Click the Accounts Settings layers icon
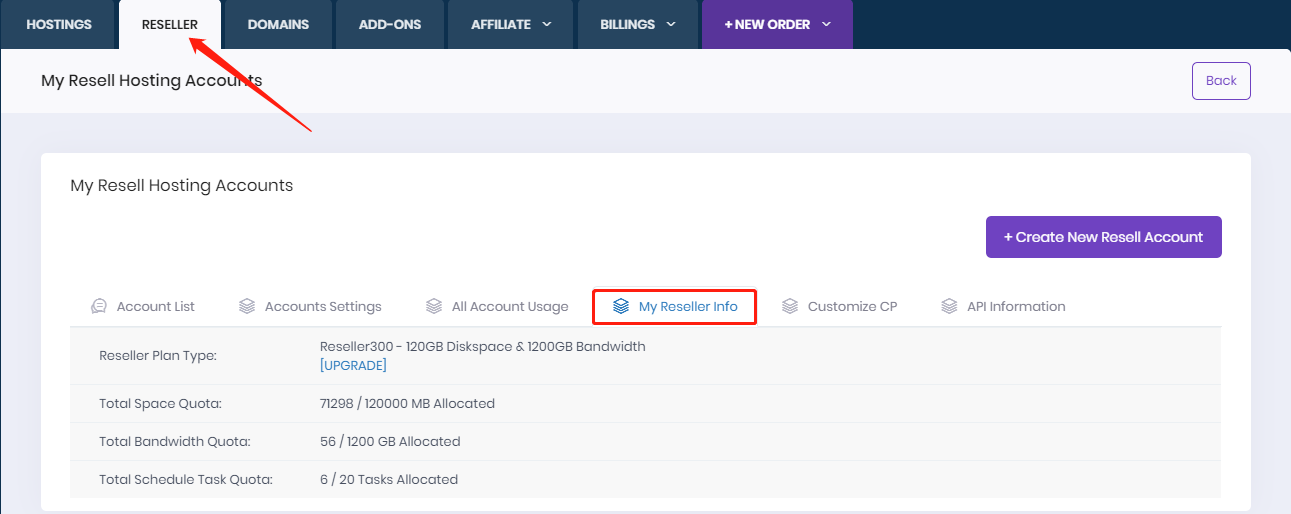 247,306
